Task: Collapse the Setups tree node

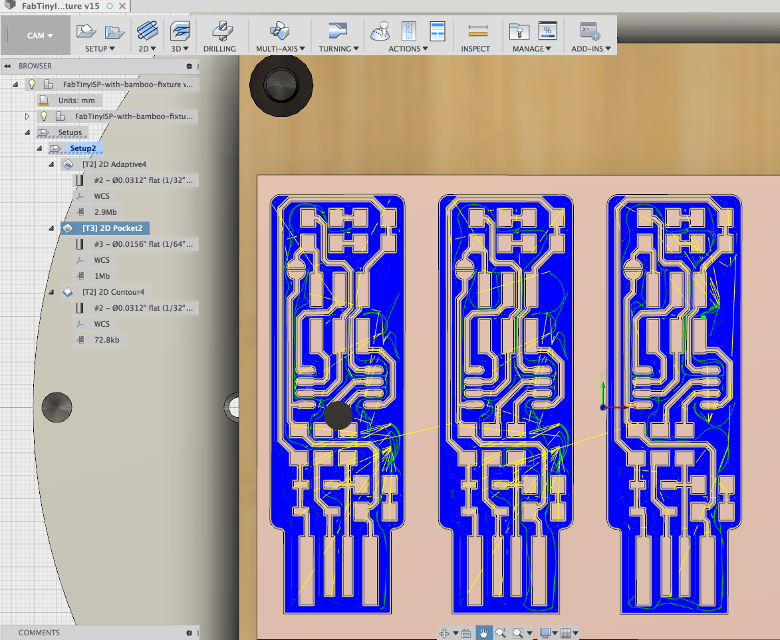Action: pyautogui.click(x=27, y=132)
